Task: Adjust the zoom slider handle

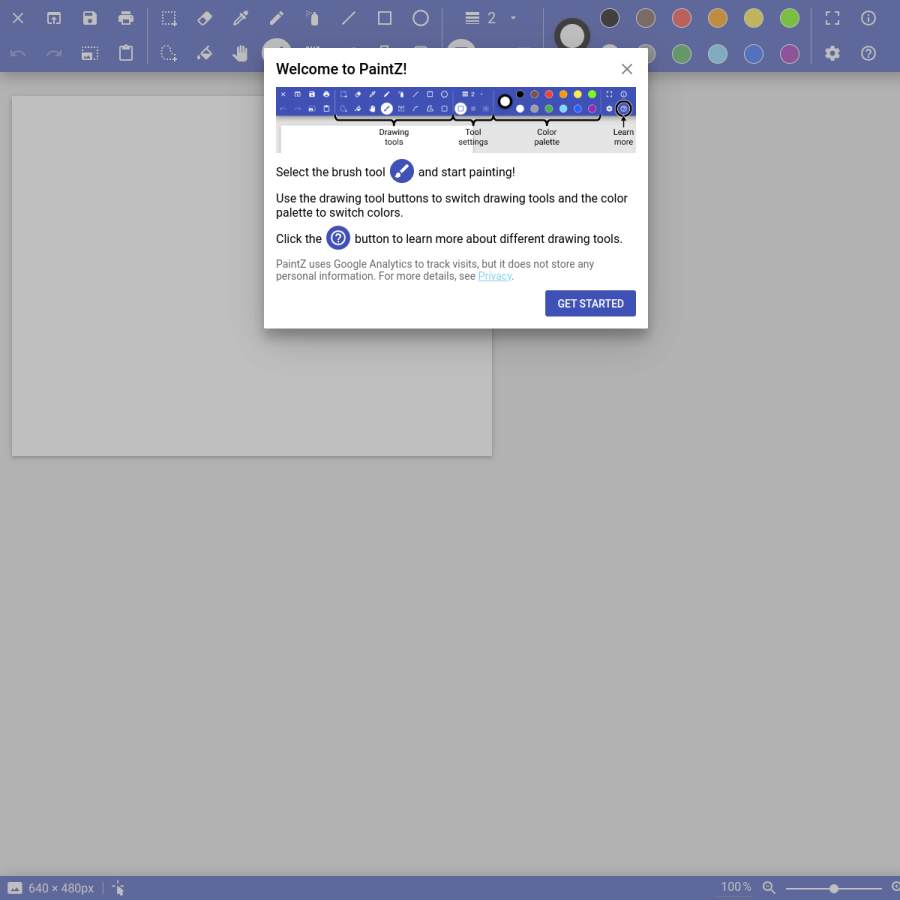Action: click(x=833, y=889)
